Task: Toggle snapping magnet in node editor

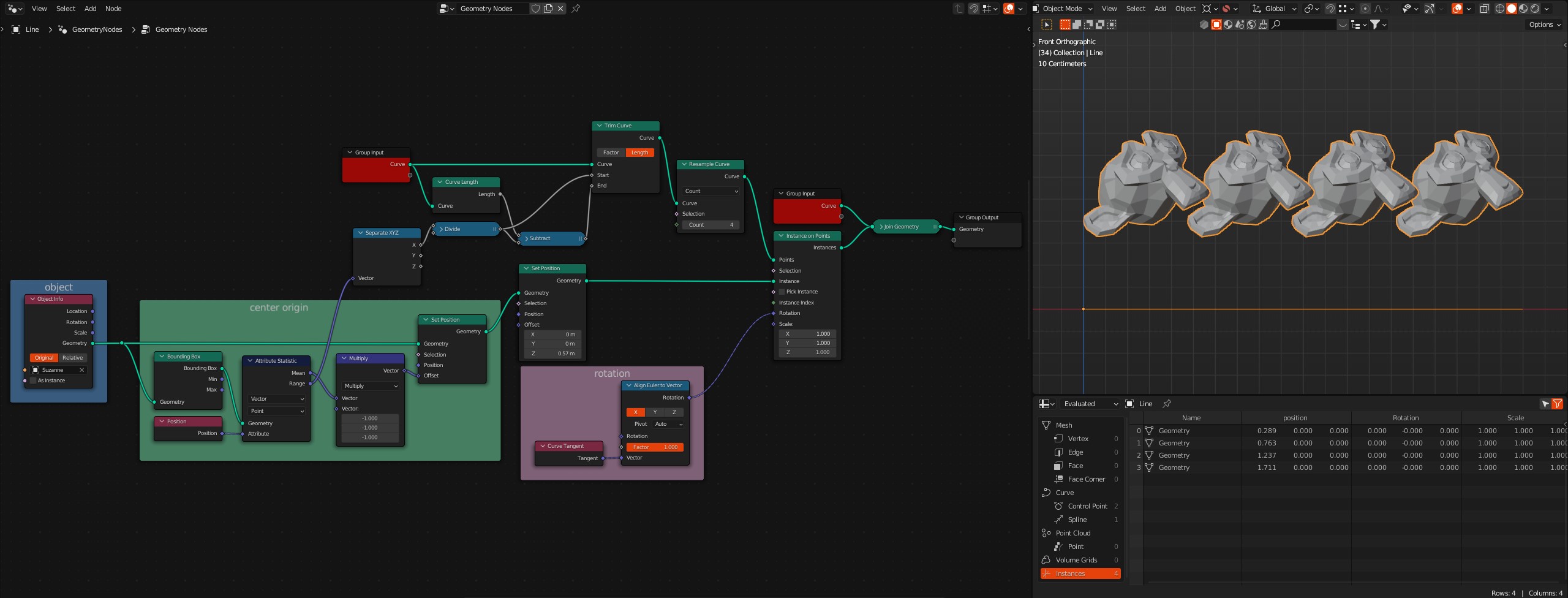Action: coord(973,9)
